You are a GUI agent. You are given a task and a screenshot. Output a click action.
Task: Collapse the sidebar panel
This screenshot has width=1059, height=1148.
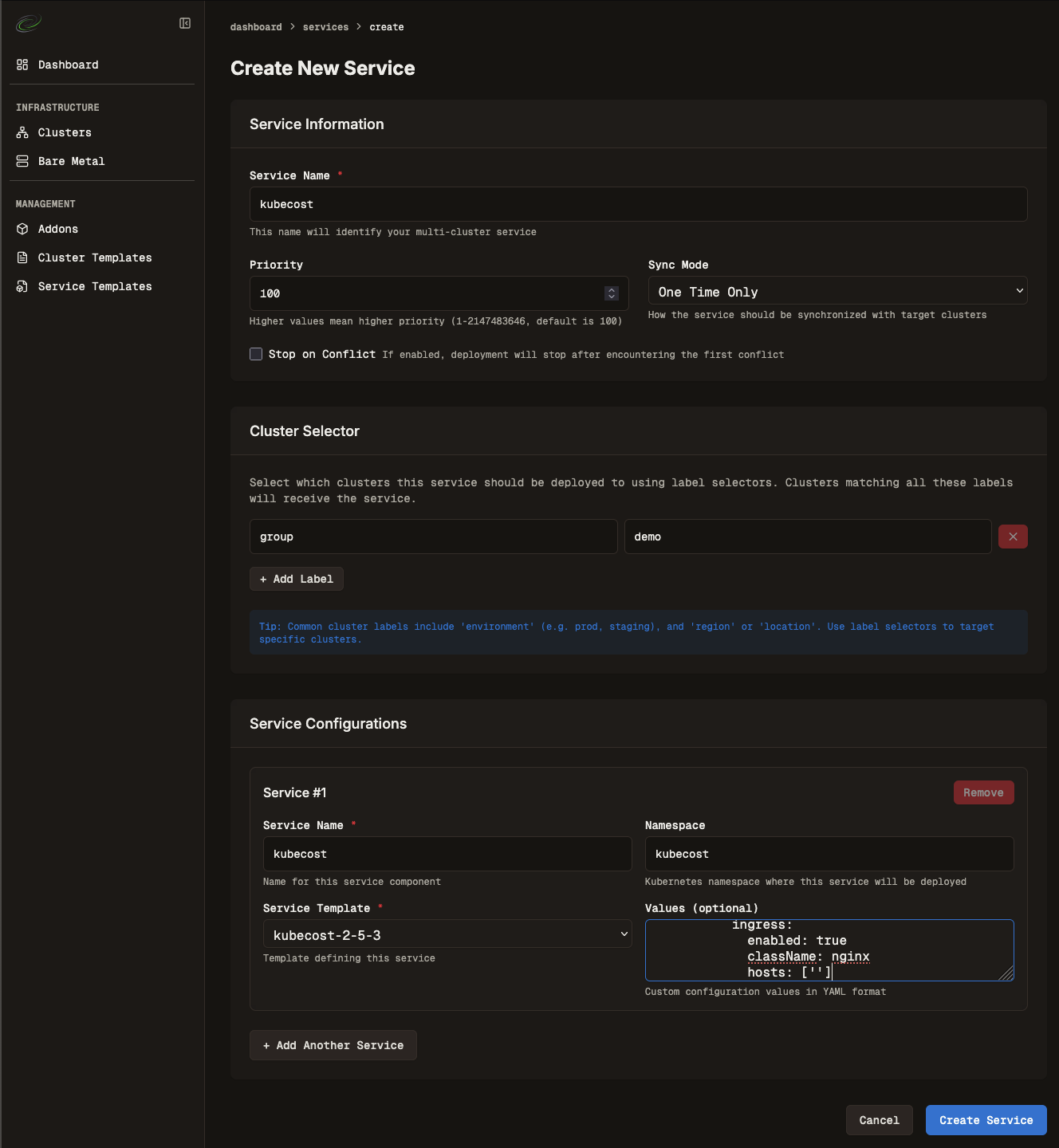point(185,24)
